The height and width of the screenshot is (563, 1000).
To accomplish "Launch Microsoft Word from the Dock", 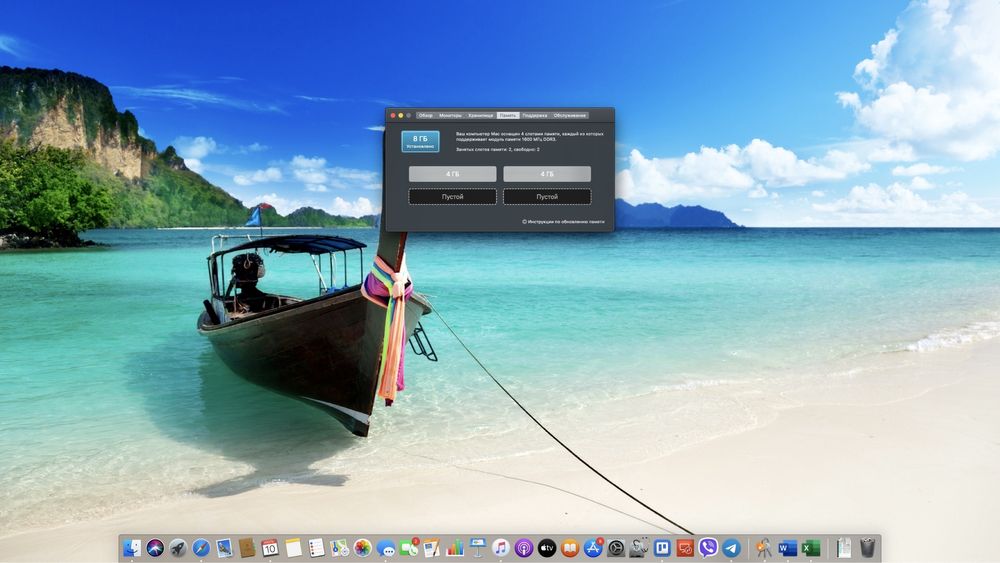I will pos(787,548).
